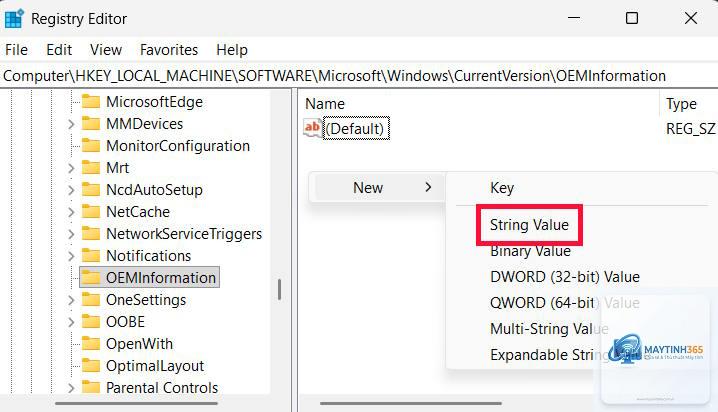Viewport: 718px width, 412px height.
Task: Open the Edit menu
Action: click(59, 49)
